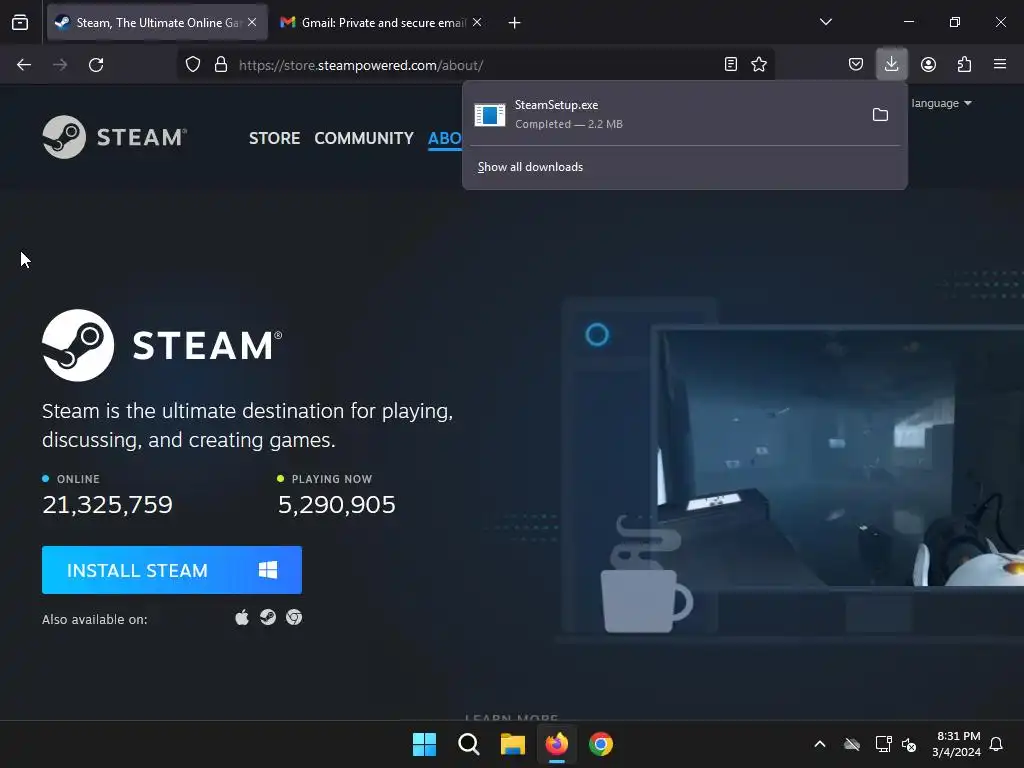Select Apple macOS download icon
Screen dimensions: 1024x768
[242, 617]
